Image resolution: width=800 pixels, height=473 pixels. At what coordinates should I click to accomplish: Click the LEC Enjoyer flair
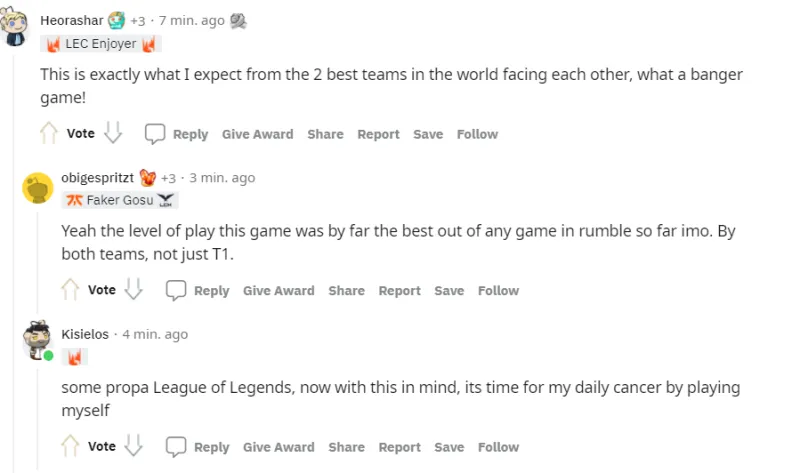click(100, 44)
